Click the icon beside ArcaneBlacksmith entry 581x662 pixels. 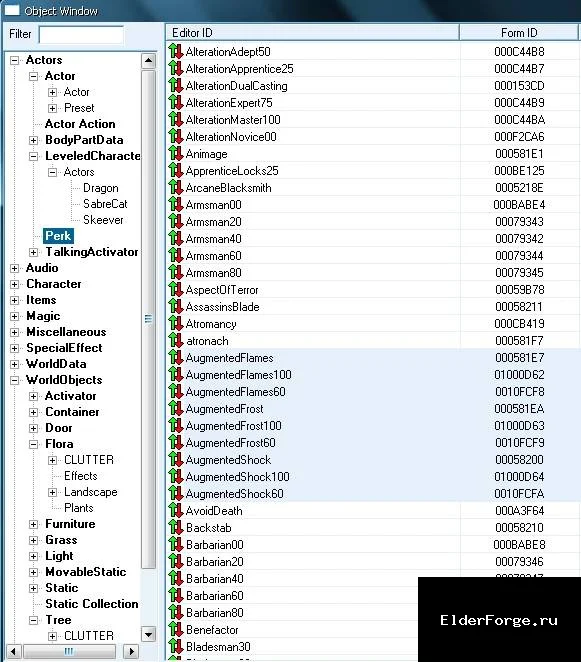pos(176,187)
